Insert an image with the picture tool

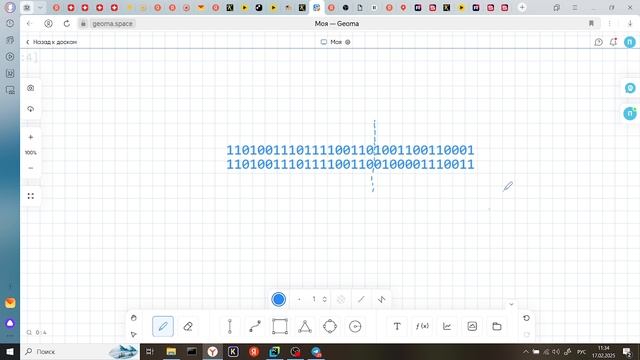pyautogui.click(x=472, y=326)
